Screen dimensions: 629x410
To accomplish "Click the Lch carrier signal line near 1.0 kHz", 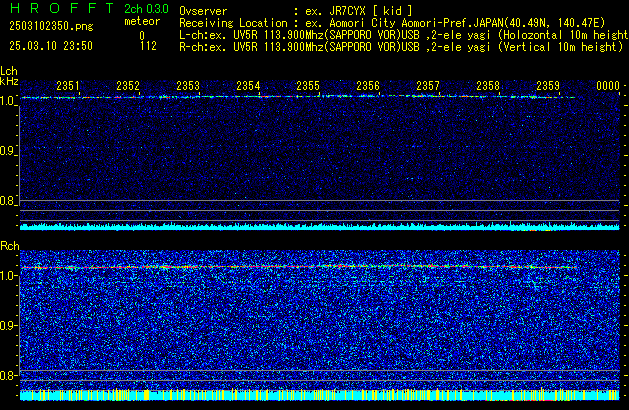I will click(298, 97).
